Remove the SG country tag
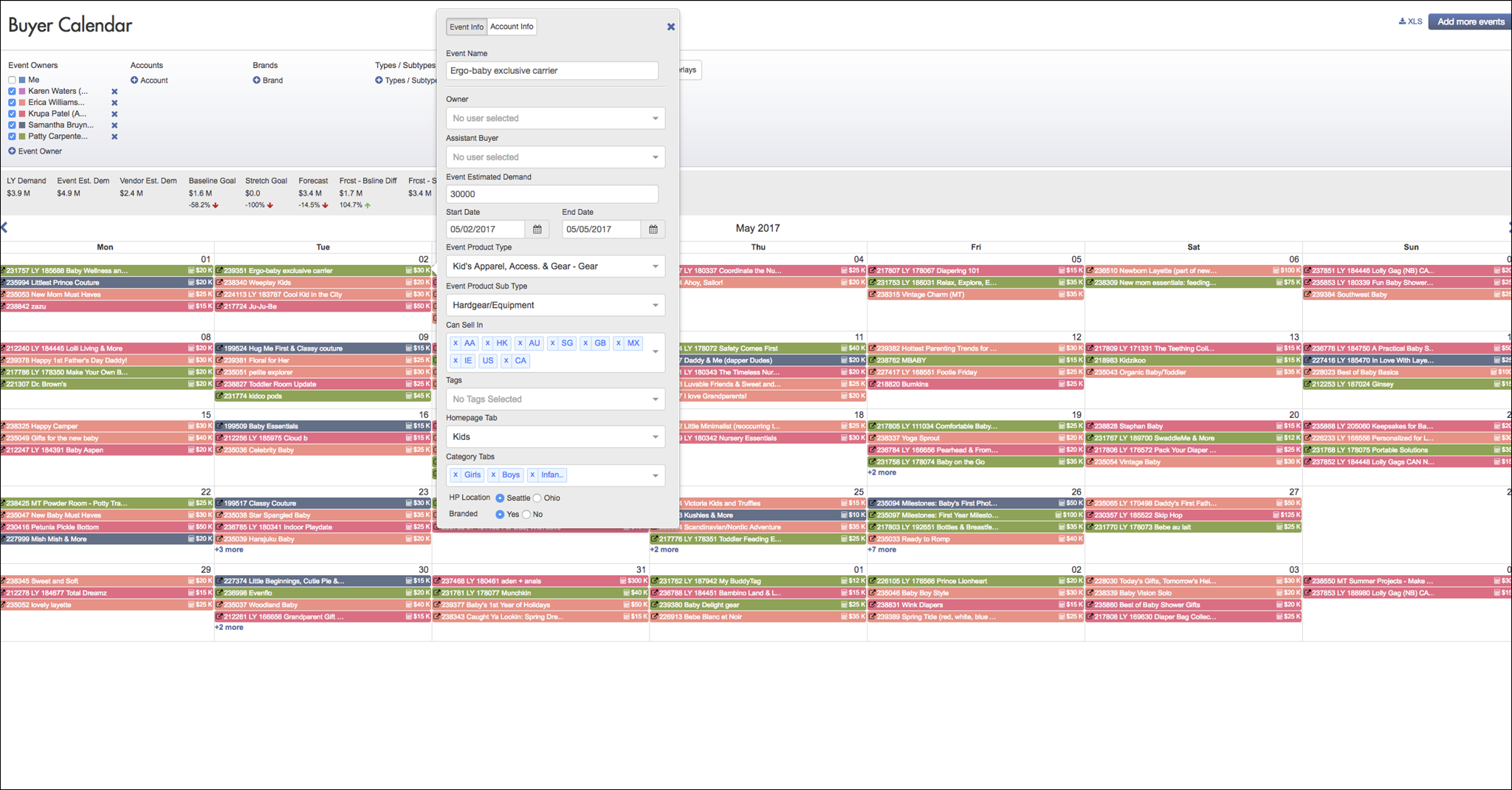 [552, 343]
